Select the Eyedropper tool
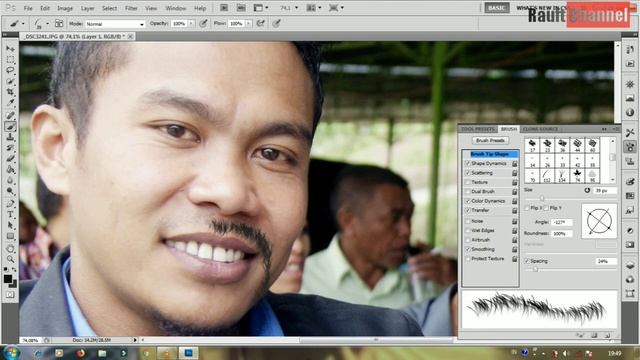Viewport: 640px width, 360px height. click(10, 102)
